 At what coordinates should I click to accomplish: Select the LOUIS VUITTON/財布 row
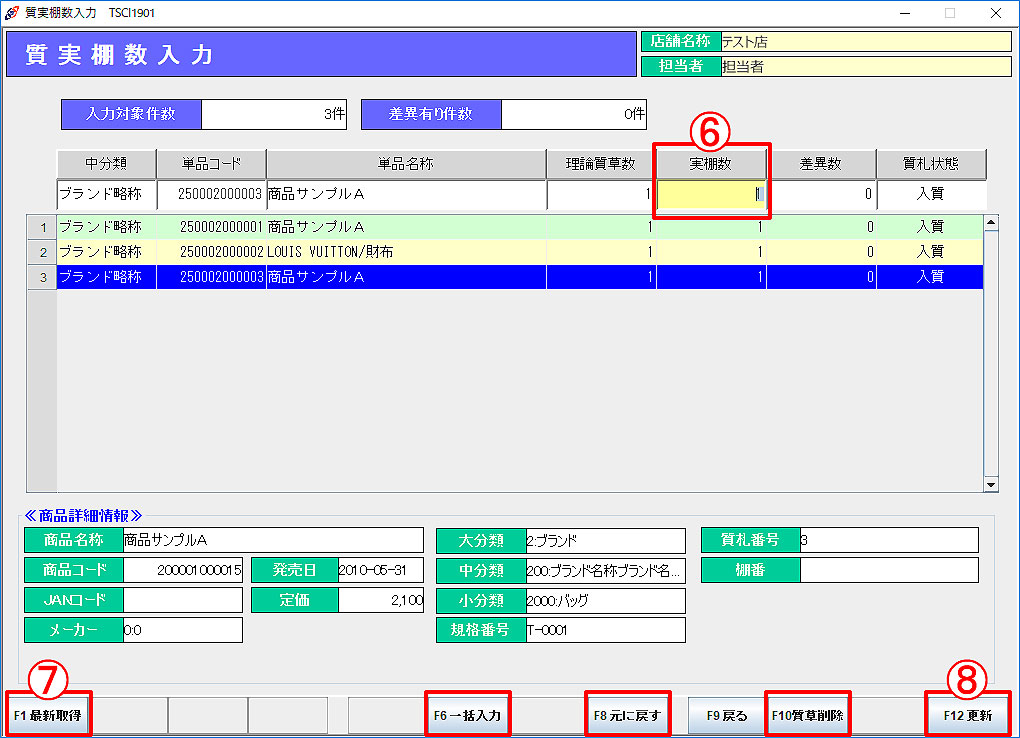click(405, 252)
